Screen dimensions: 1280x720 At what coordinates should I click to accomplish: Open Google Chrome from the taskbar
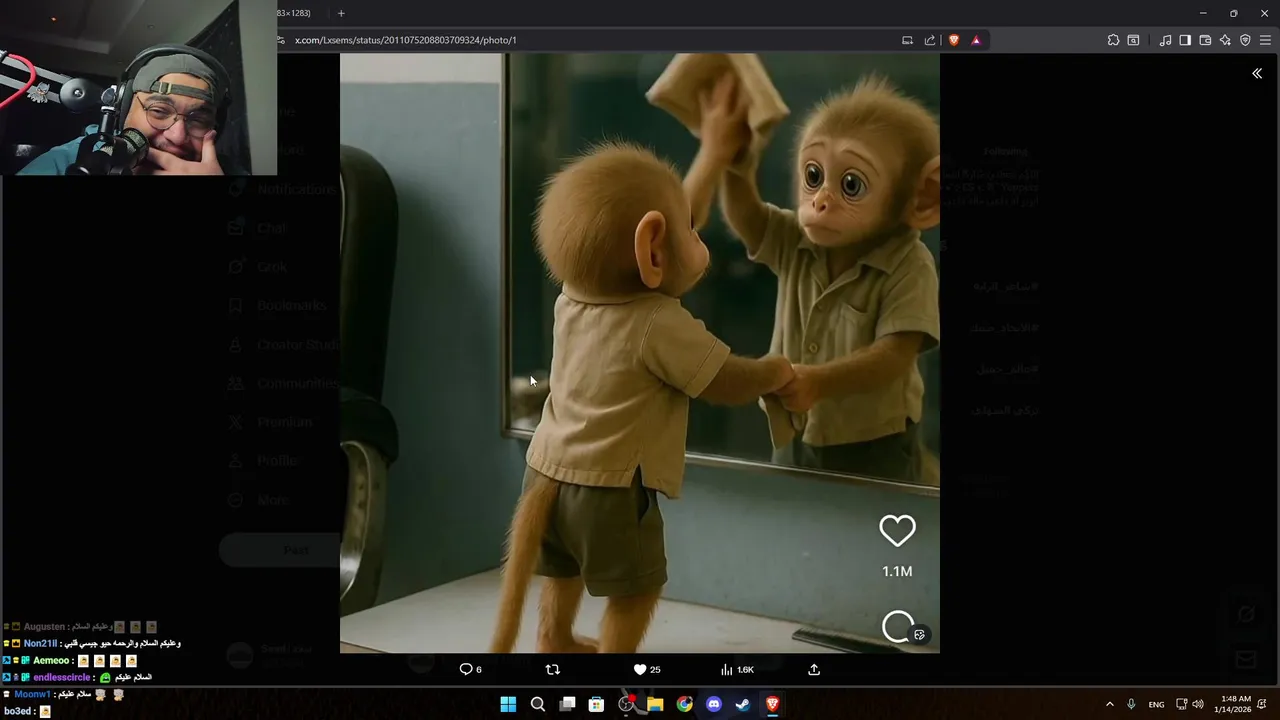(684, 704)
